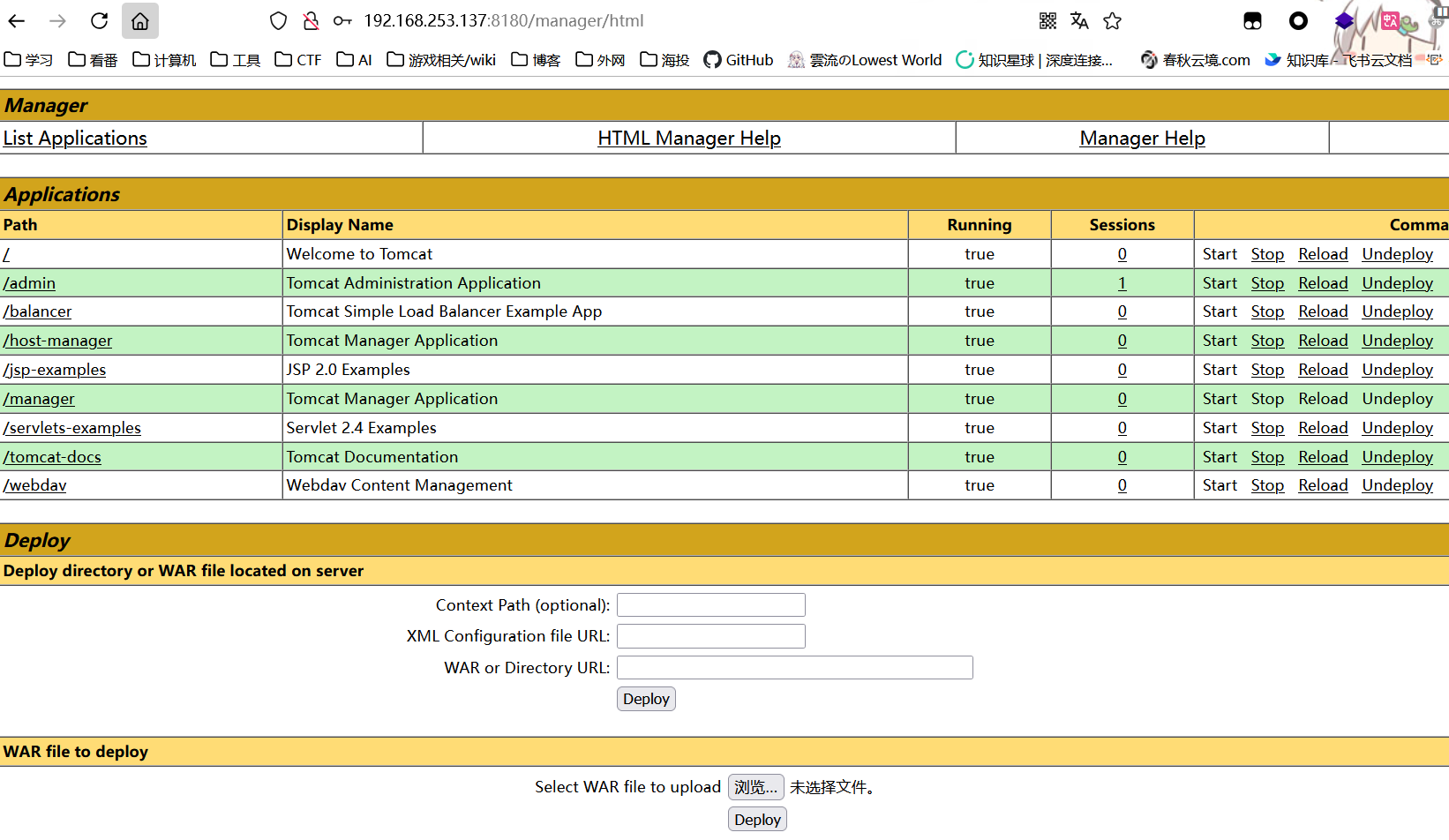Click the XML Configuration file URL field
The height and width of the screenshot is (840, 1449).
tap(711, 636)
